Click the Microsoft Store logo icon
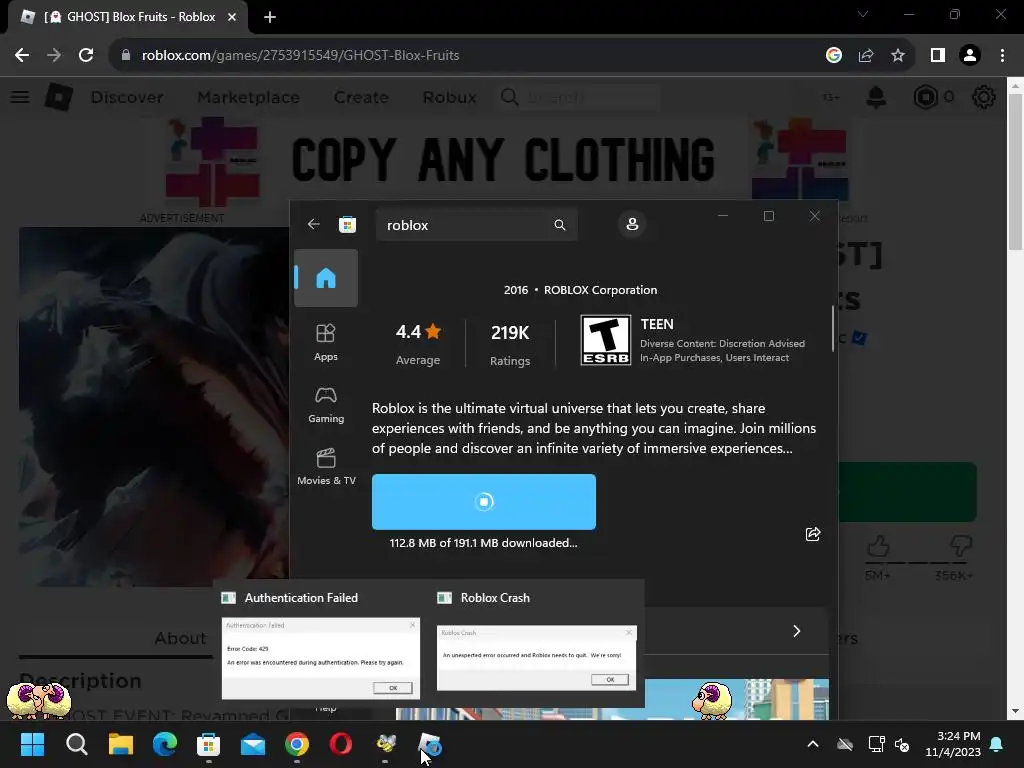This screenshot has height=768, width=1024. coord(347,225)
